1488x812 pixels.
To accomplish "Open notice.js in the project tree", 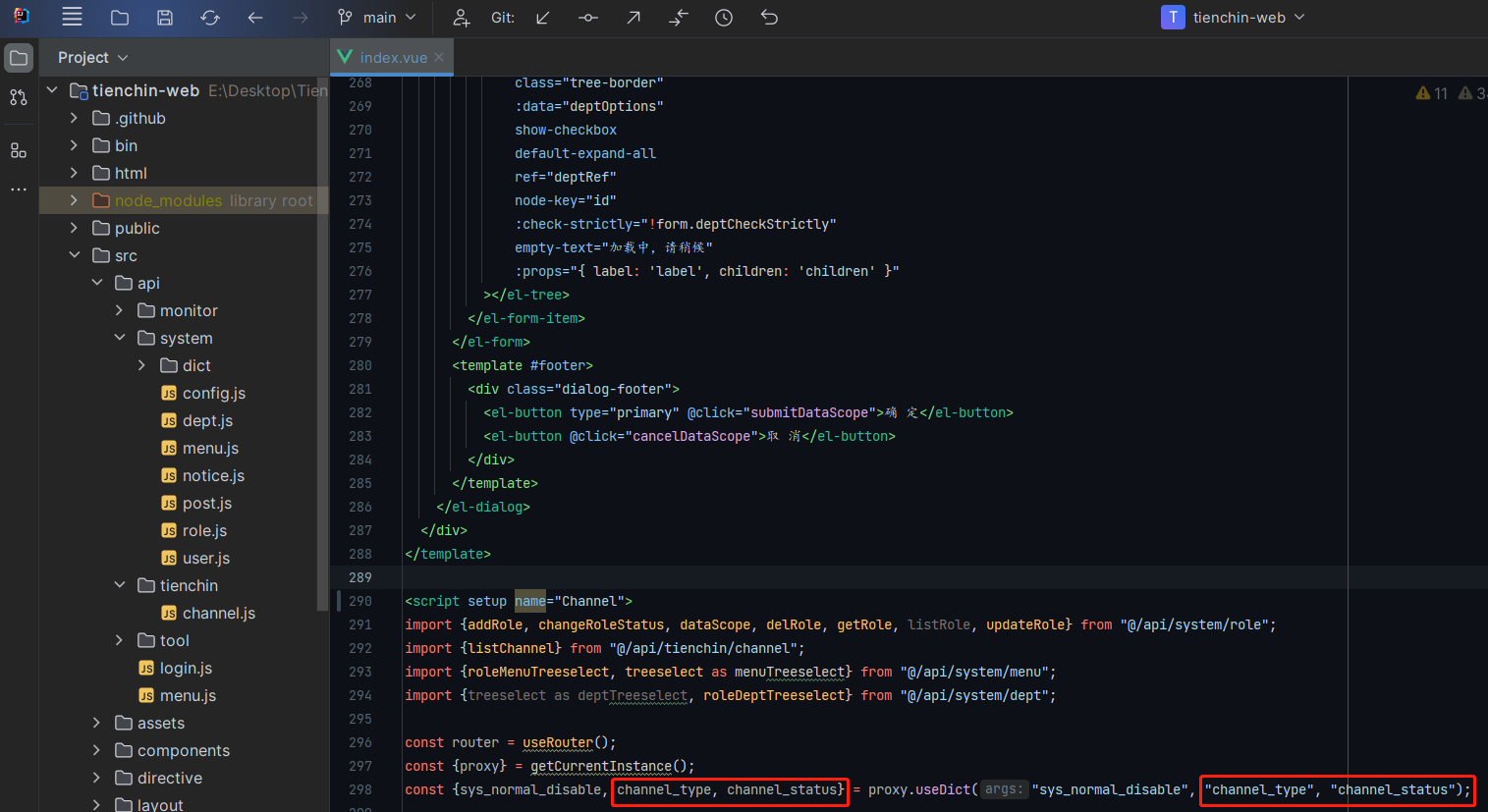I will (x=202, y=475).
